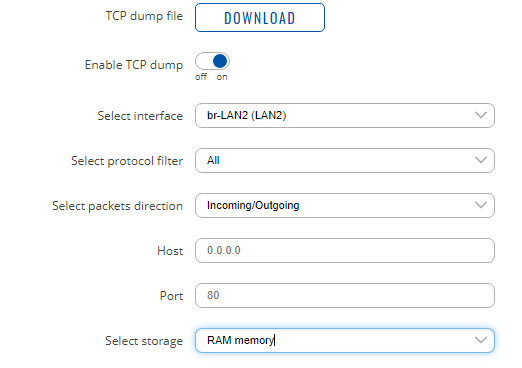Image resolution: width=522 pixels, height=368 pixels.
Task: Click the 'off' label under the toggle
Action: coord(201,77)
